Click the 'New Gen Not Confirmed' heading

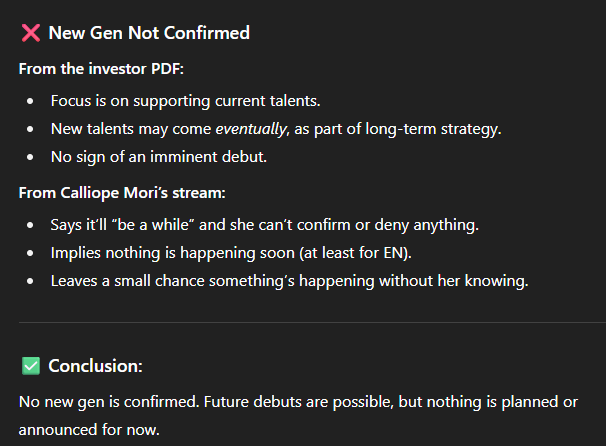(x=149, y=33)
